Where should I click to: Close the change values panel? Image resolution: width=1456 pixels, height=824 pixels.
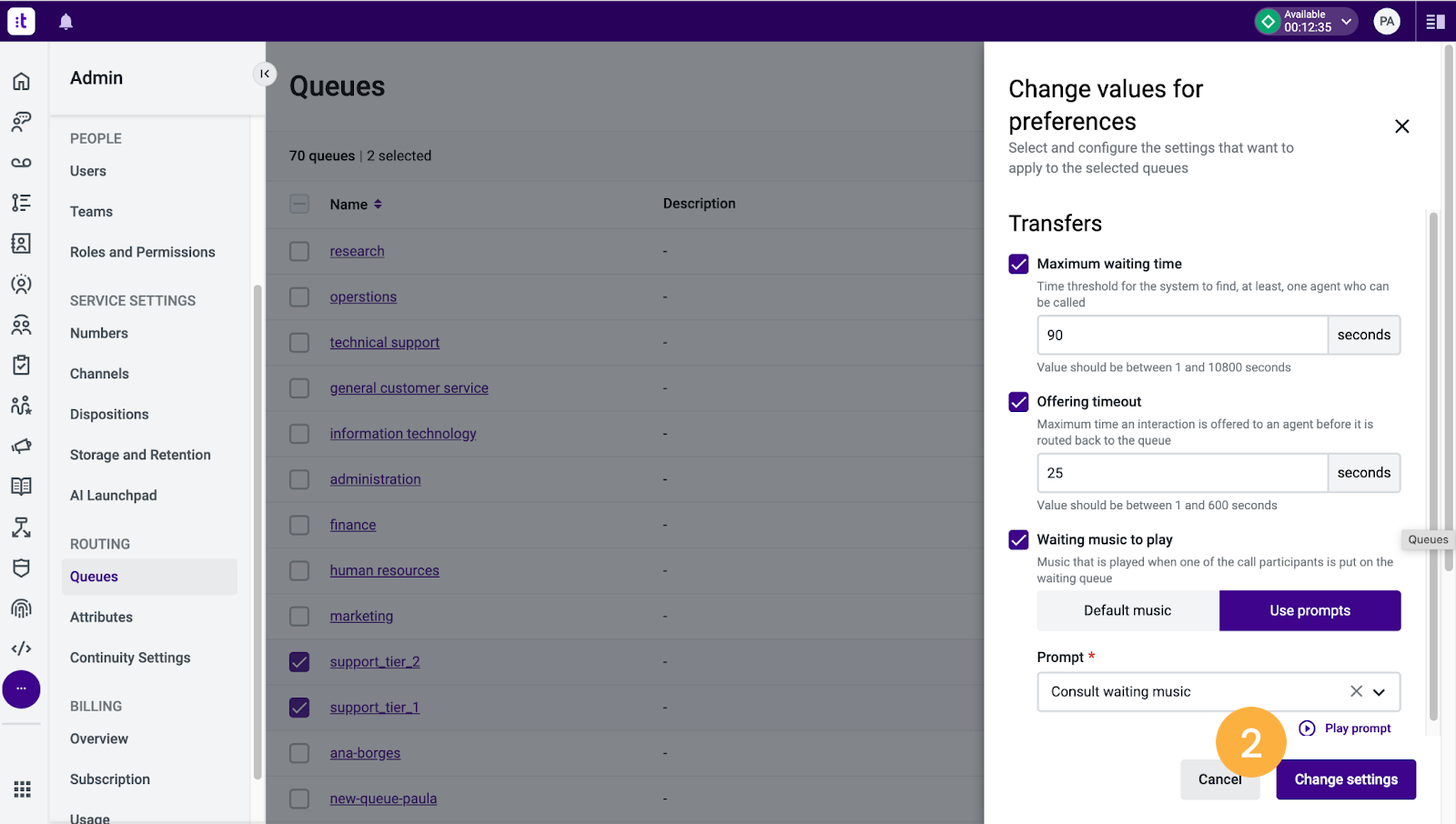tap(1401, 126)
